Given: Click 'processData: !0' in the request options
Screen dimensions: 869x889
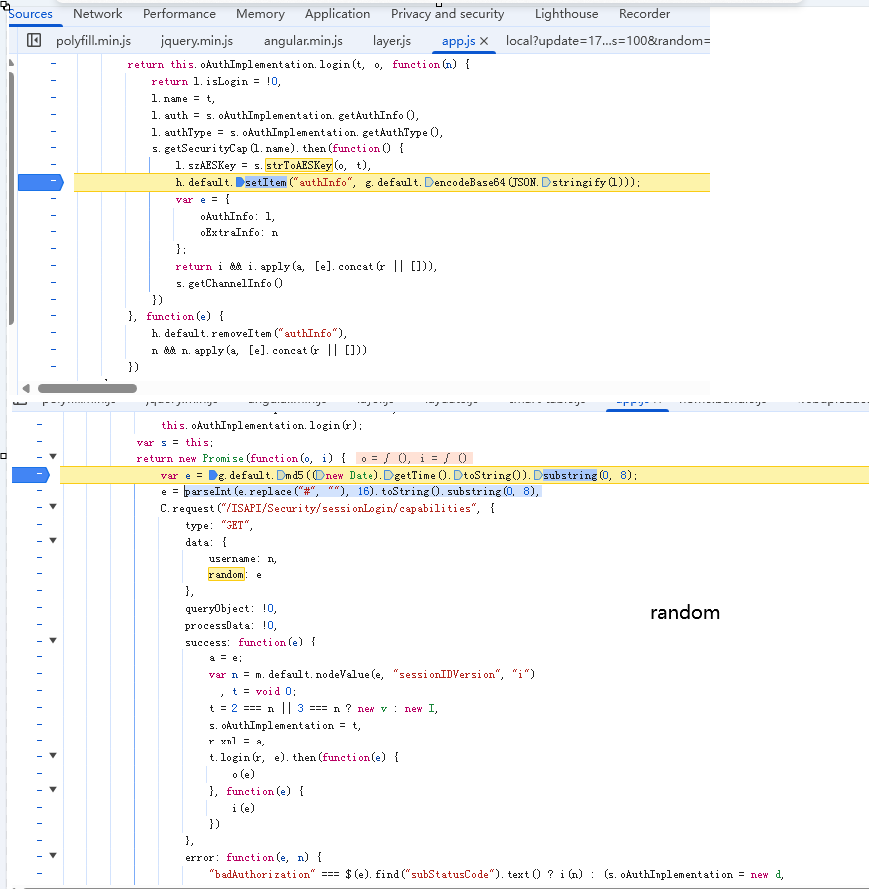Looking at the screenshot, I should (230, 625).
